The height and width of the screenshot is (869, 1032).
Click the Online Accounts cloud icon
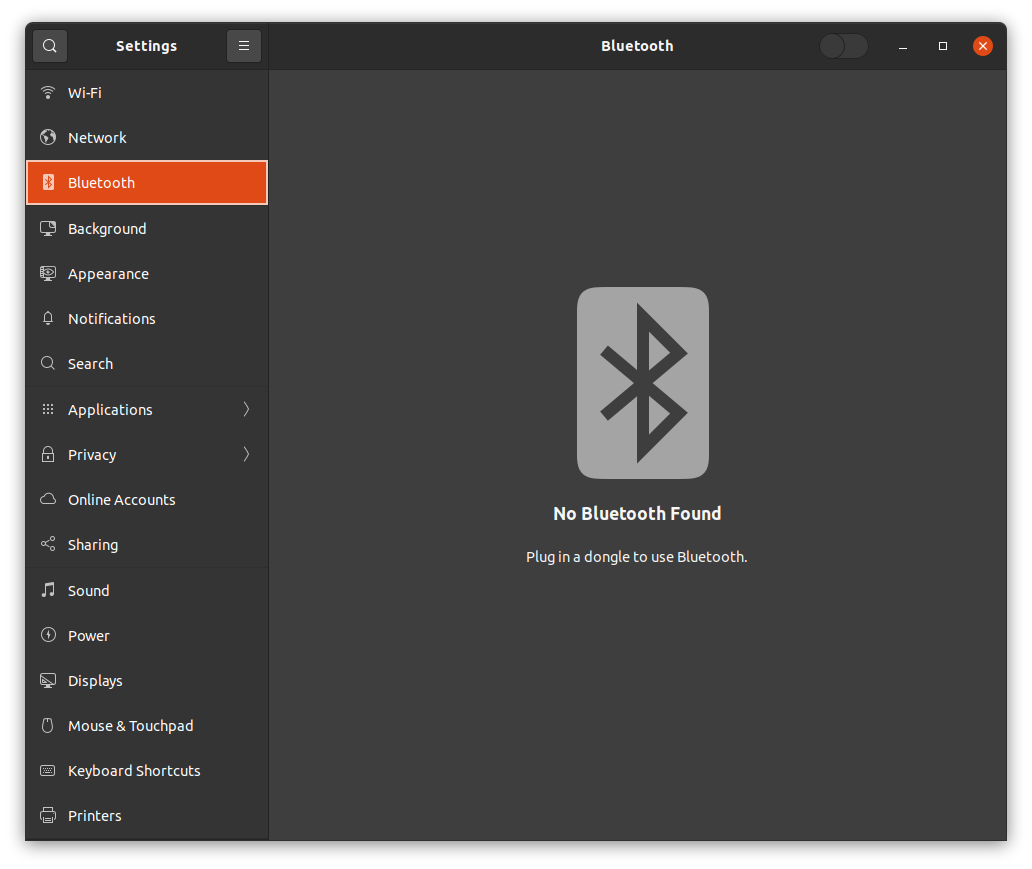click(48, 500)
